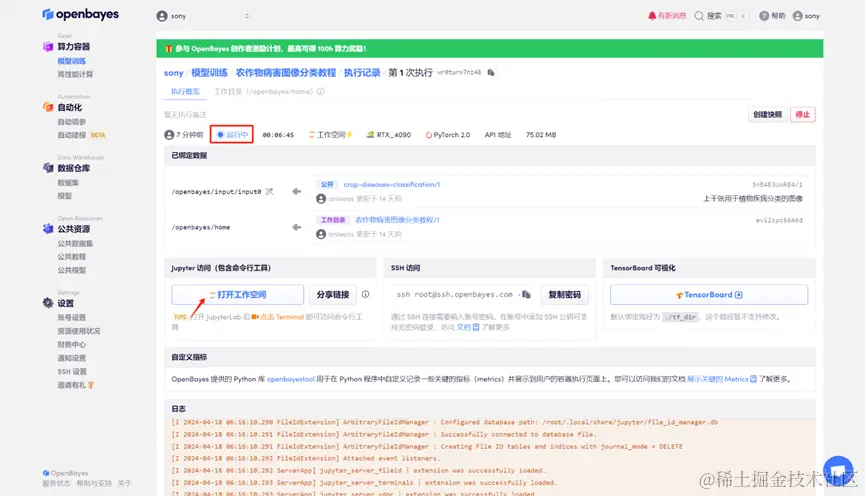865x496 pixels.
Task: Open 公共教程 in the sidebar
Action: [72, 256]
